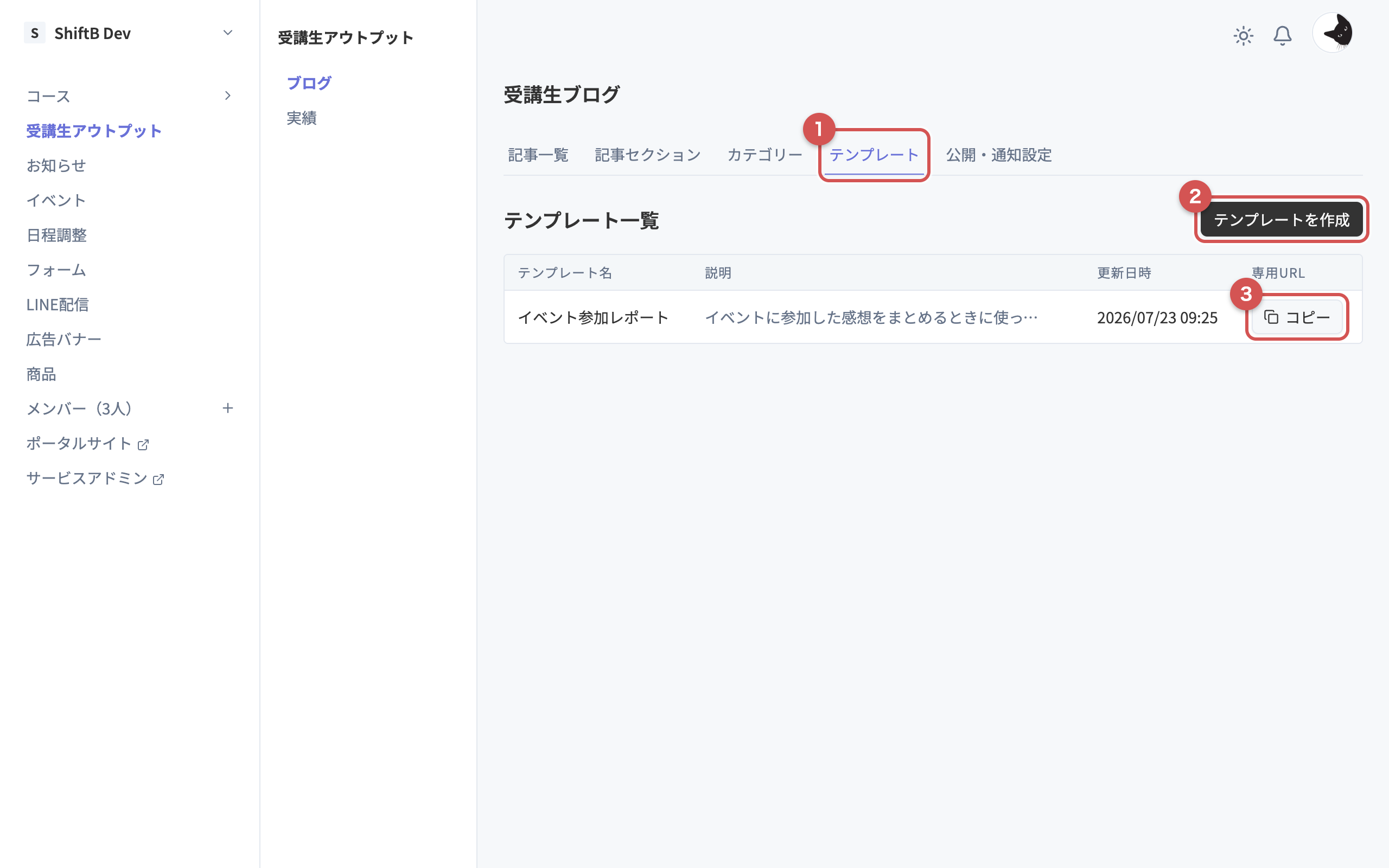Open 広告バナー page
Image resolution: width=1389 pixels, height=868 pixels.
click(63, 339)
